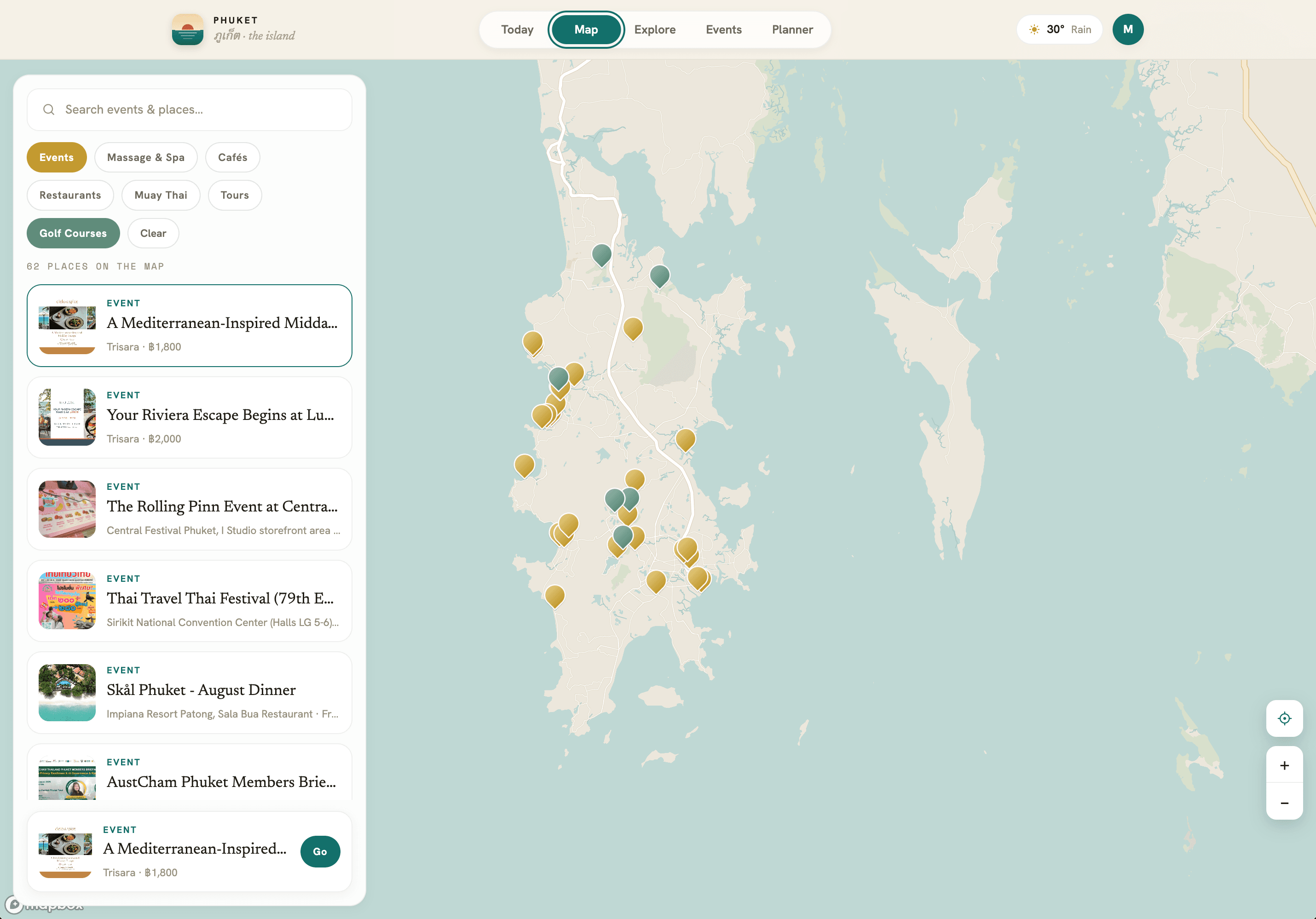Toggle the Events filter chip

pyautogui.click(x=56, y=158)
